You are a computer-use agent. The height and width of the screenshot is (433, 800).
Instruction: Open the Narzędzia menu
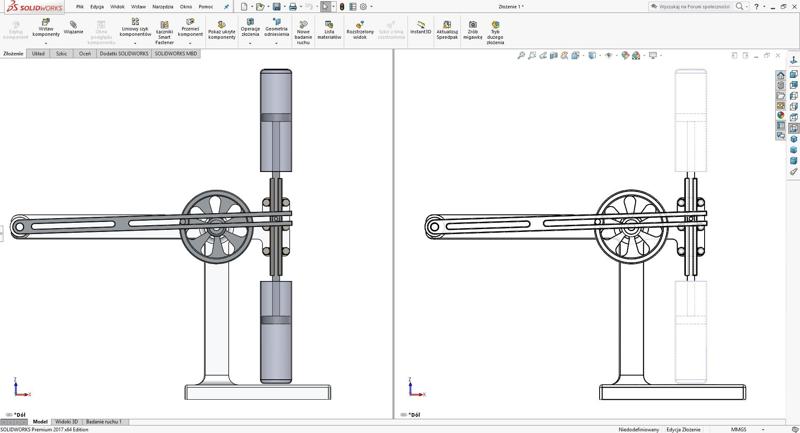coord(162,6)
